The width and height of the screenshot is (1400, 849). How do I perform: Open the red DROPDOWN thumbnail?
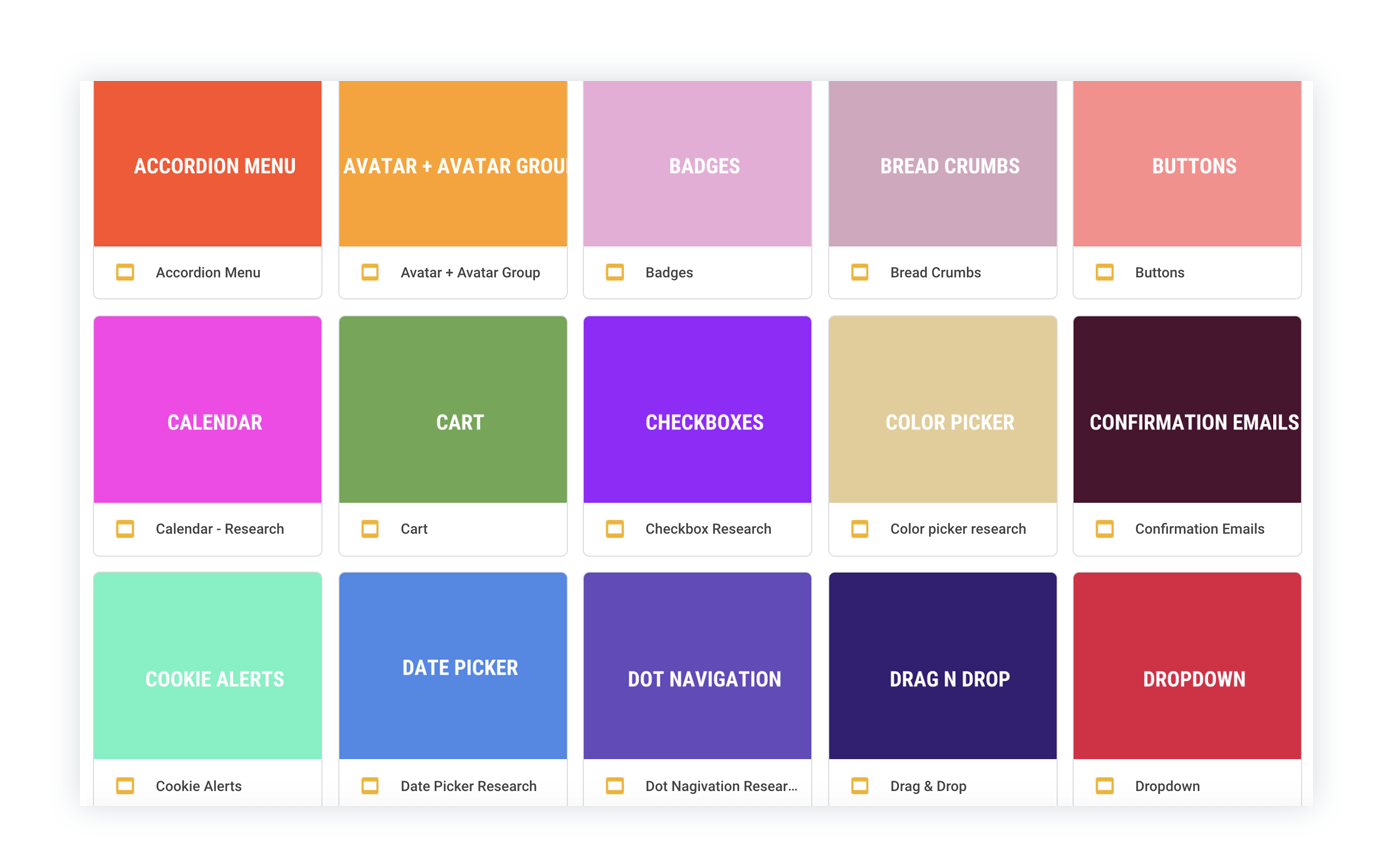1187,666
